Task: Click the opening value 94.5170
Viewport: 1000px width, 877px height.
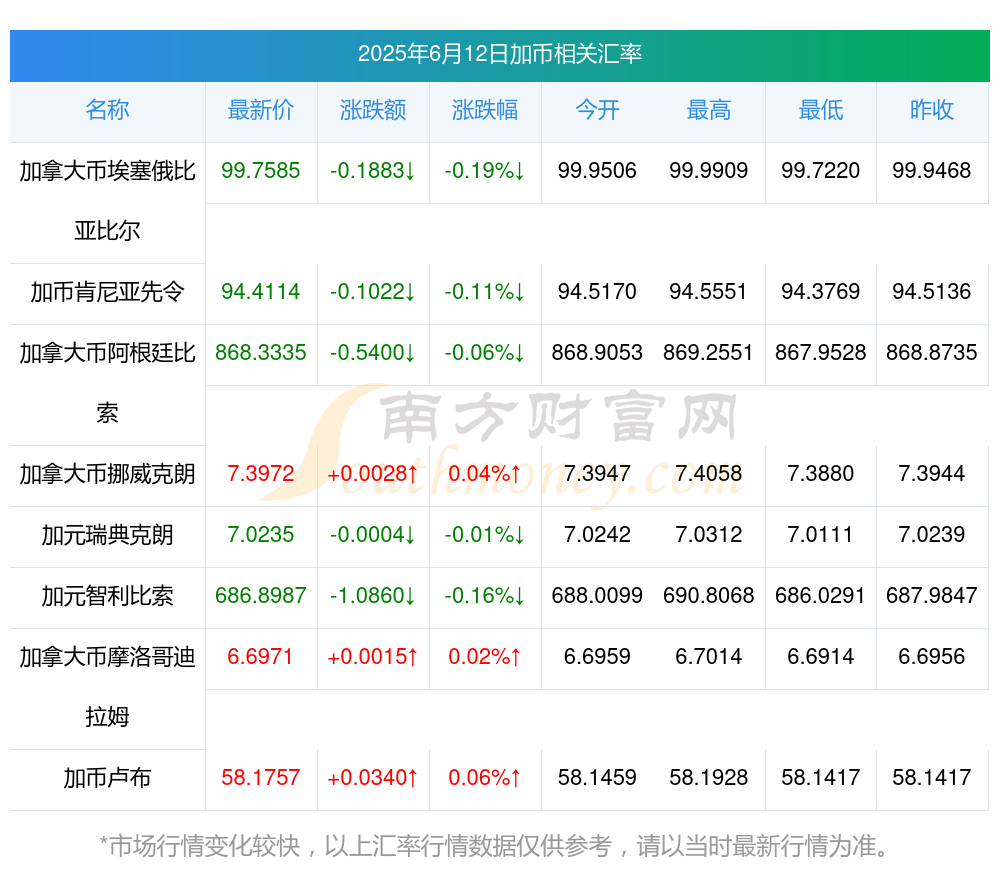Action: pos(597,292)
